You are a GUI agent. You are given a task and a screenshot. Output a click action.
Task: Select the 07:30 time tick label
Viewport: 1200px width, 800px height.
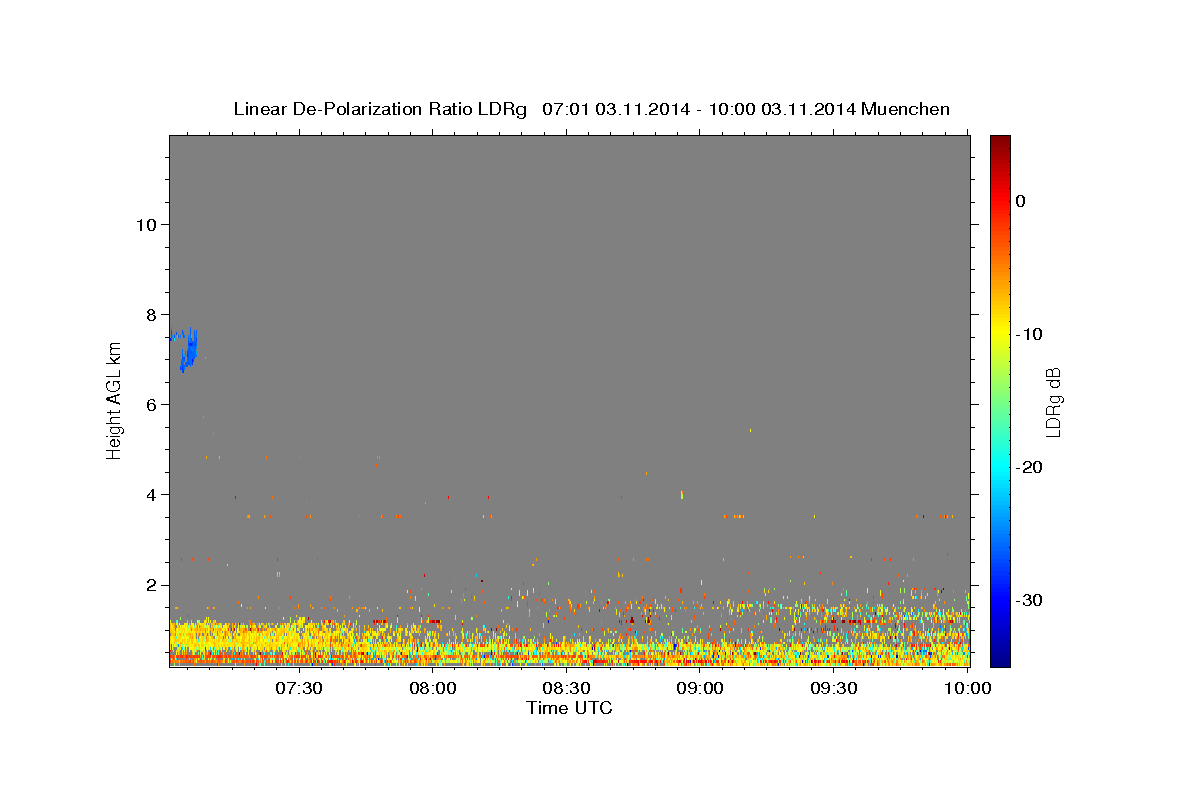pyautogui.click(x=298, y=688)
